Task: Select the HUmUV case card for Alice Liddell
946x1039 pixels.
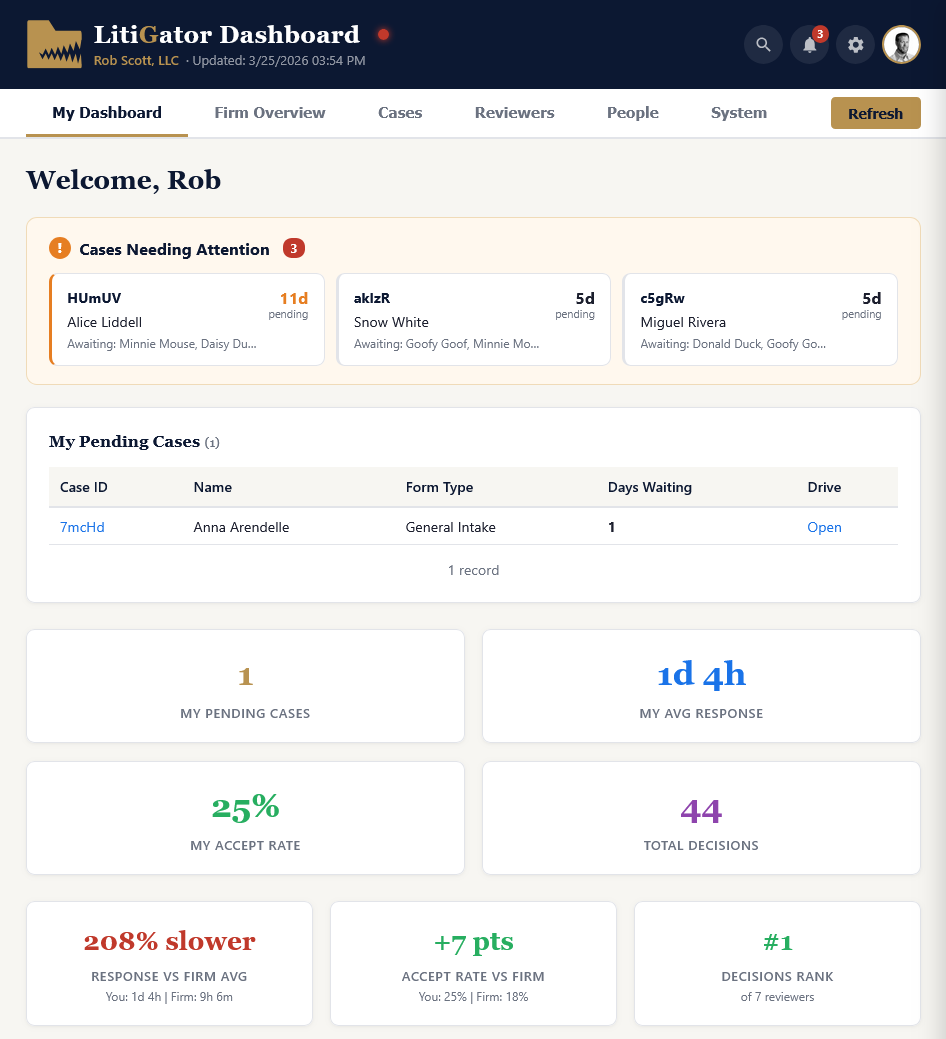Action: point(187,320)
